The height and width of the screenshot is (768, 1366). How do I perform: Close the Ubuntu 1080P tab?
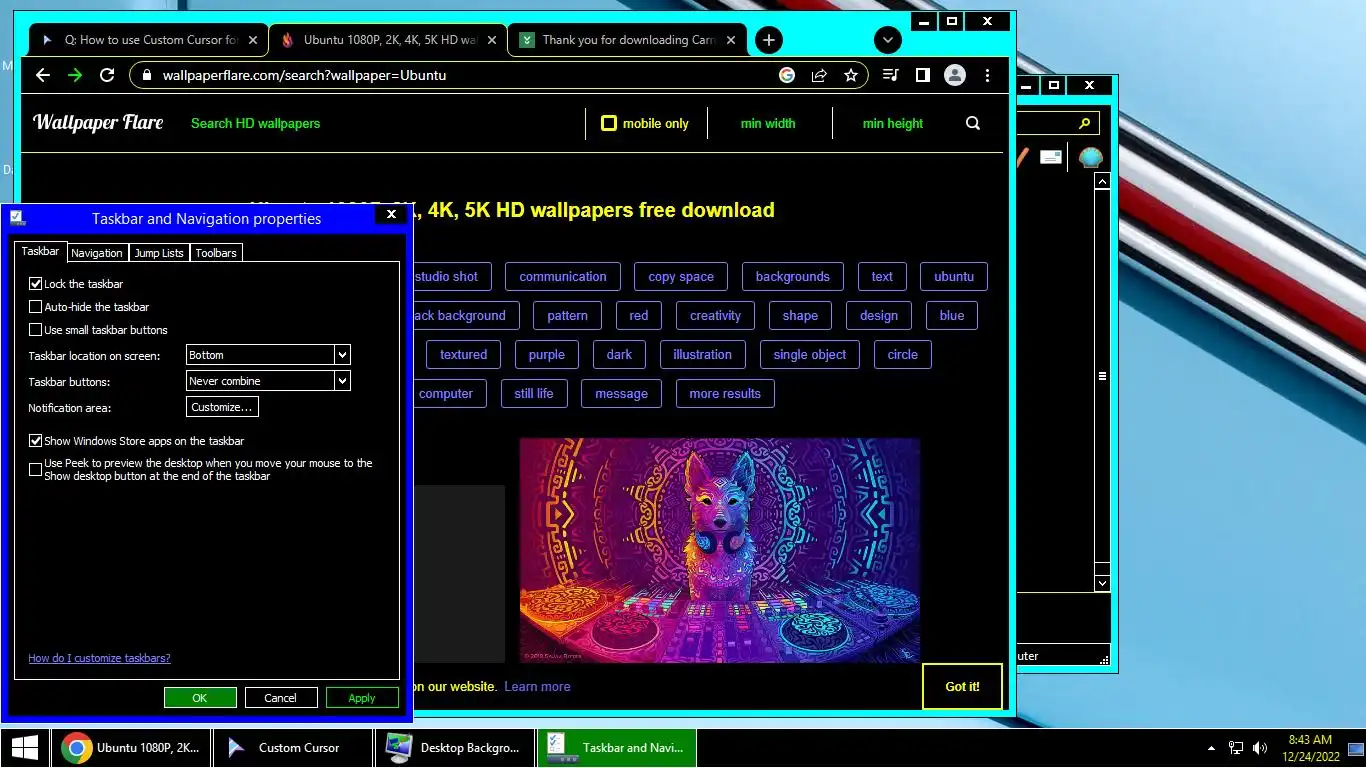tap(493, 40)
